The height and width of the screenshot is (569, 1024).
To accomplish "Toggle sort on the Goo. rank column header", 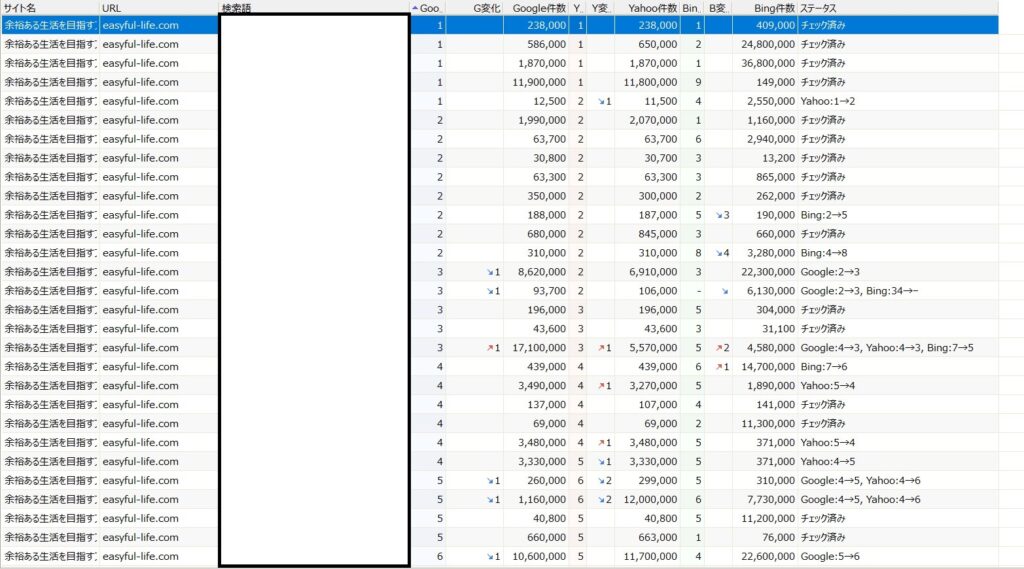I will [428, 8].
